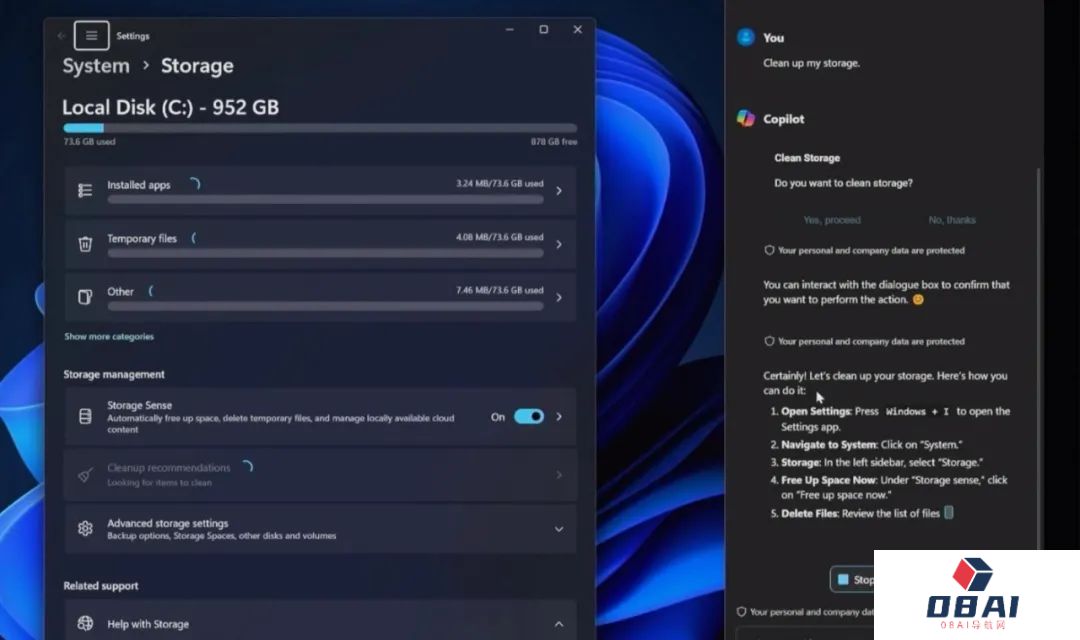The width and height of the screenshot is (1080, 640).
Task: Select the Storage breadcrumb title
Action: pyautogui.click(x=197, y=66)
